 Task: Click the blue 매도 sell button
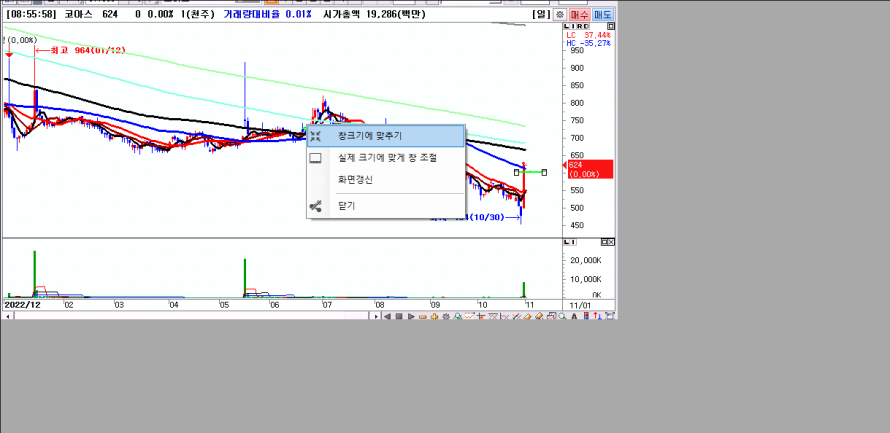603,15
